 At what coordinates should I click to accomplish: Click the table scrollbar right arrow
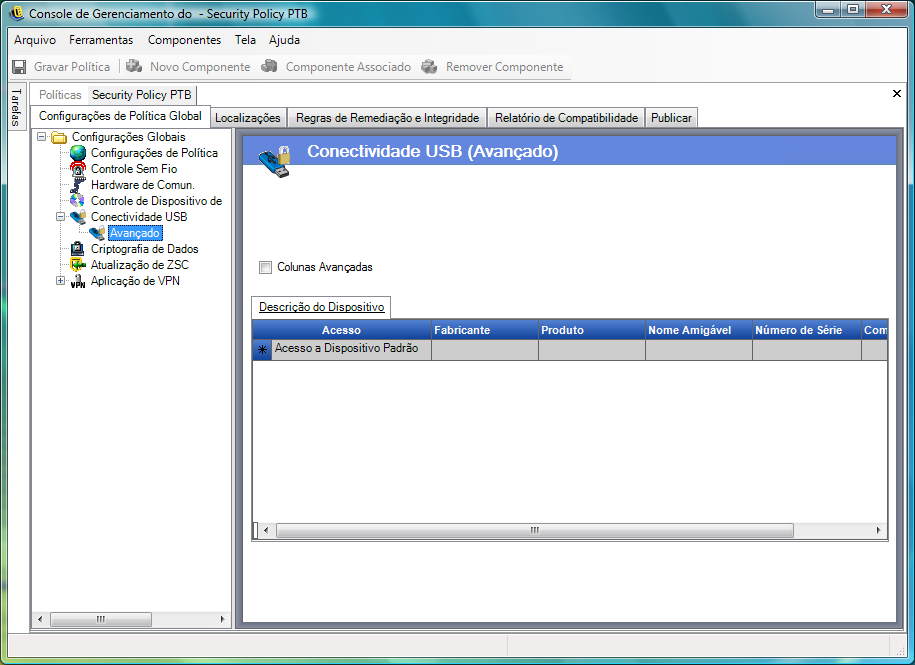879,530
